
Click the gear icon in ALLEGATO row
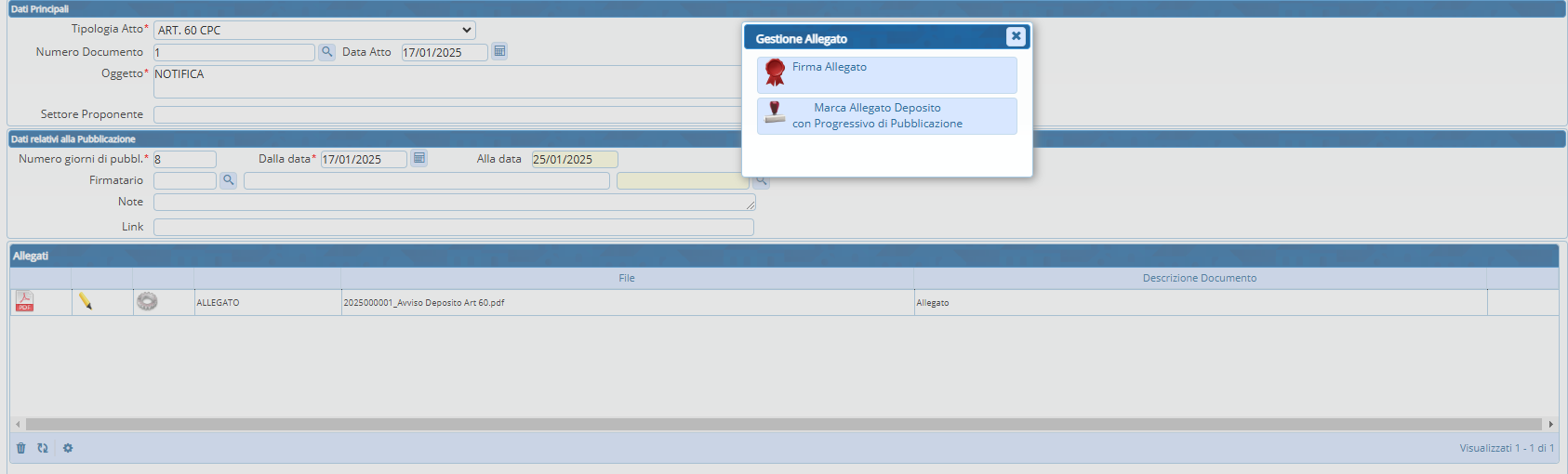[x=147, y=301]
